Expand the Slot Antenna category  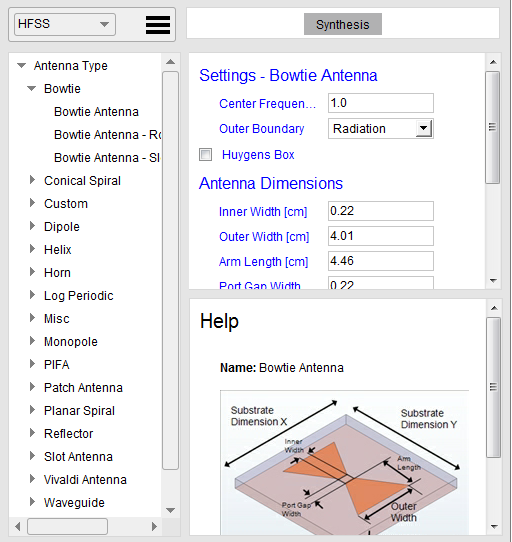tap(32, 456)
